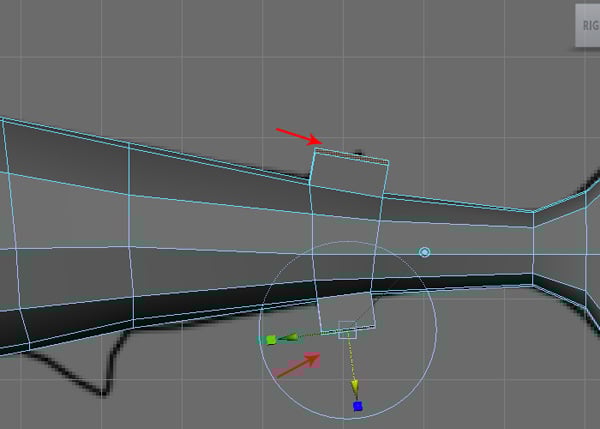Select the highlighted red edge atop the extruded face
Image resolution: width=600 pixels, height=429 pixels.
[x=352, y=157]
